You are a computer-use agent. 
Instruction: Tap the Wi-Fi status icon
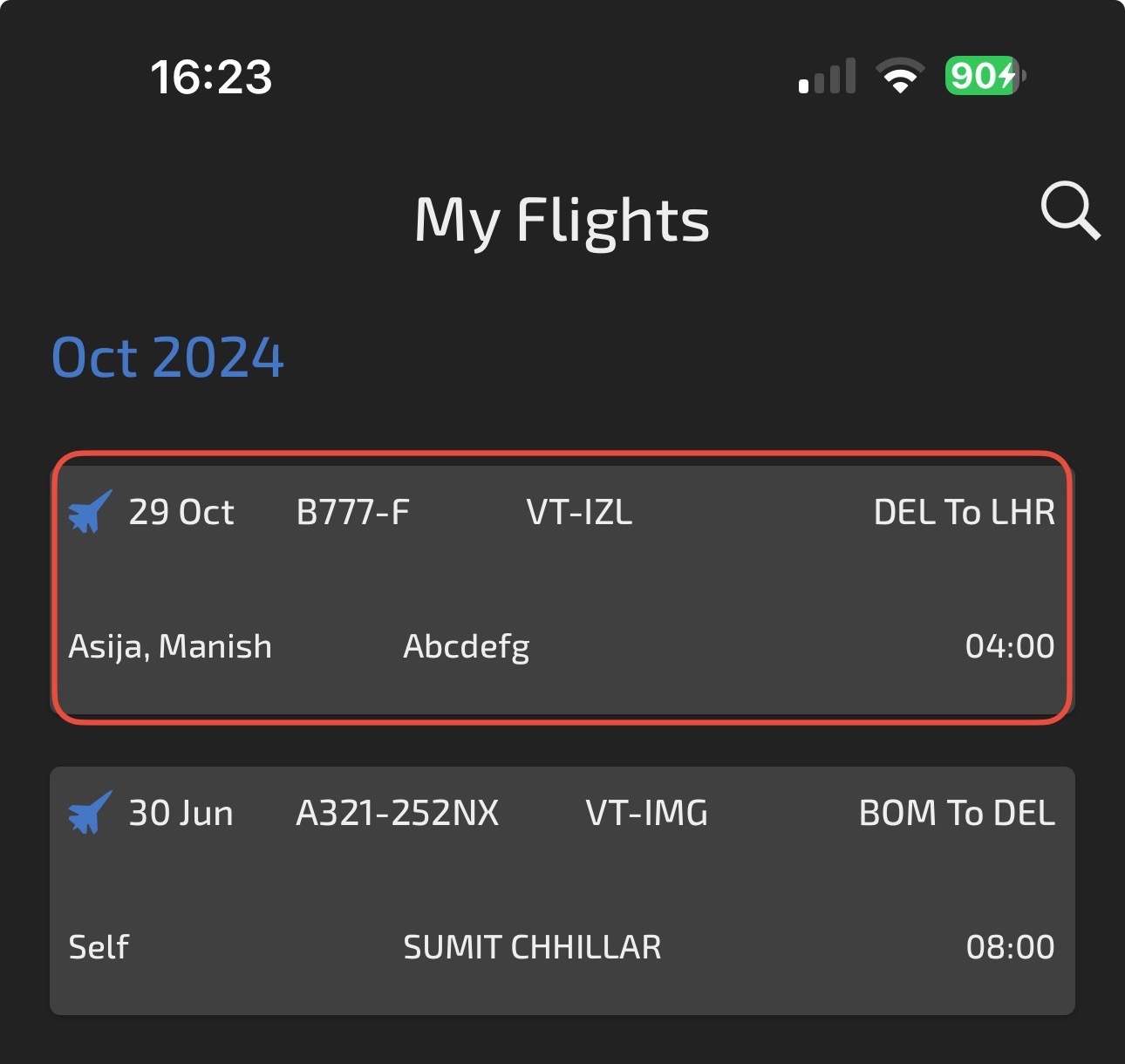[901, 76]
